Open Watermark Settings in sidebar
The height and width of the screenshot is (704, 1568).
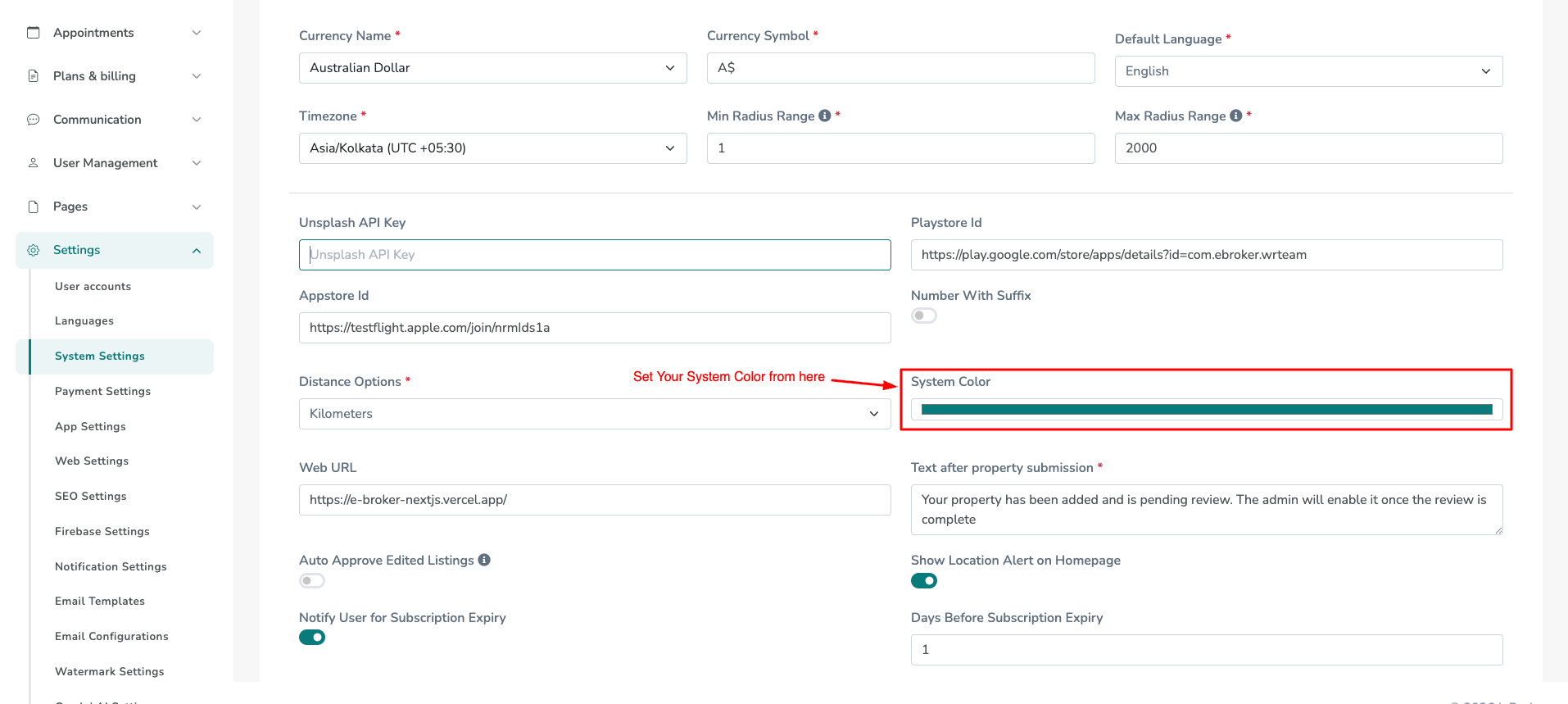pyautogui.click(x=109, y=671)
